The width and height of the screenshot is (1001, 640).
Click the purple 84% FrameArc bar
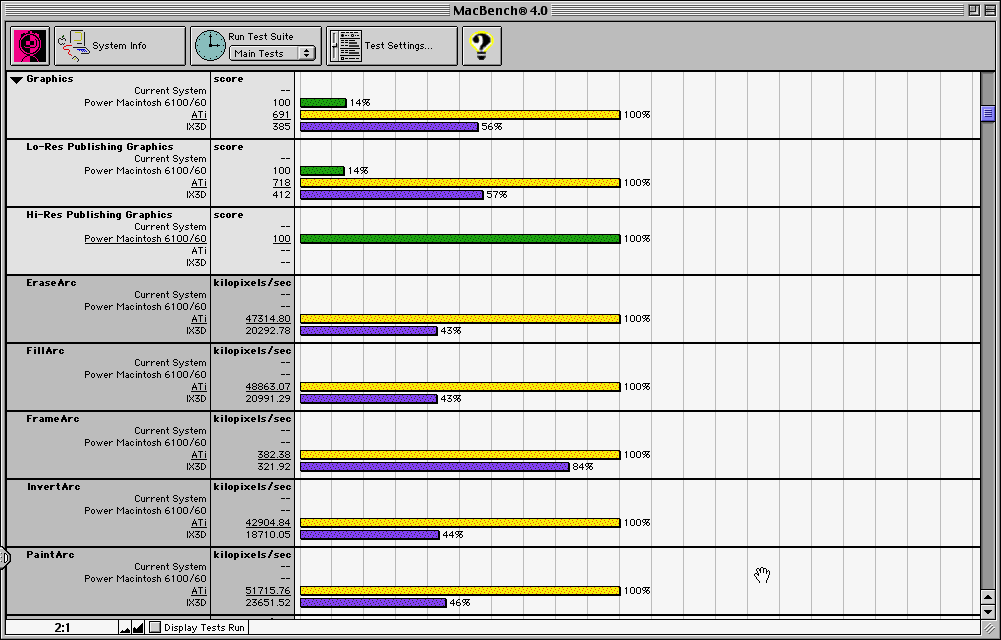435,467
